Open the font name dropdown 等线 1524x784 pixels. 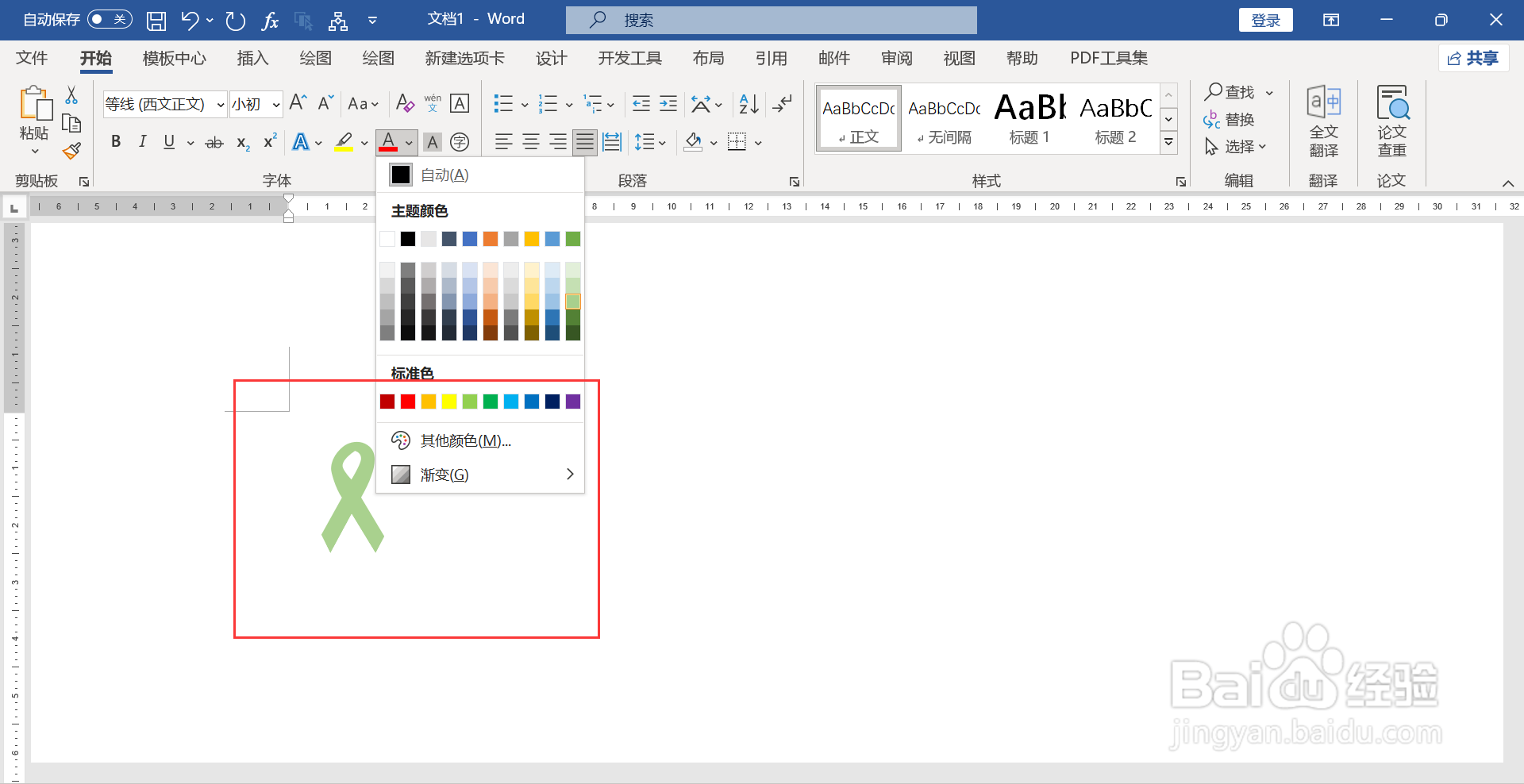221,105
